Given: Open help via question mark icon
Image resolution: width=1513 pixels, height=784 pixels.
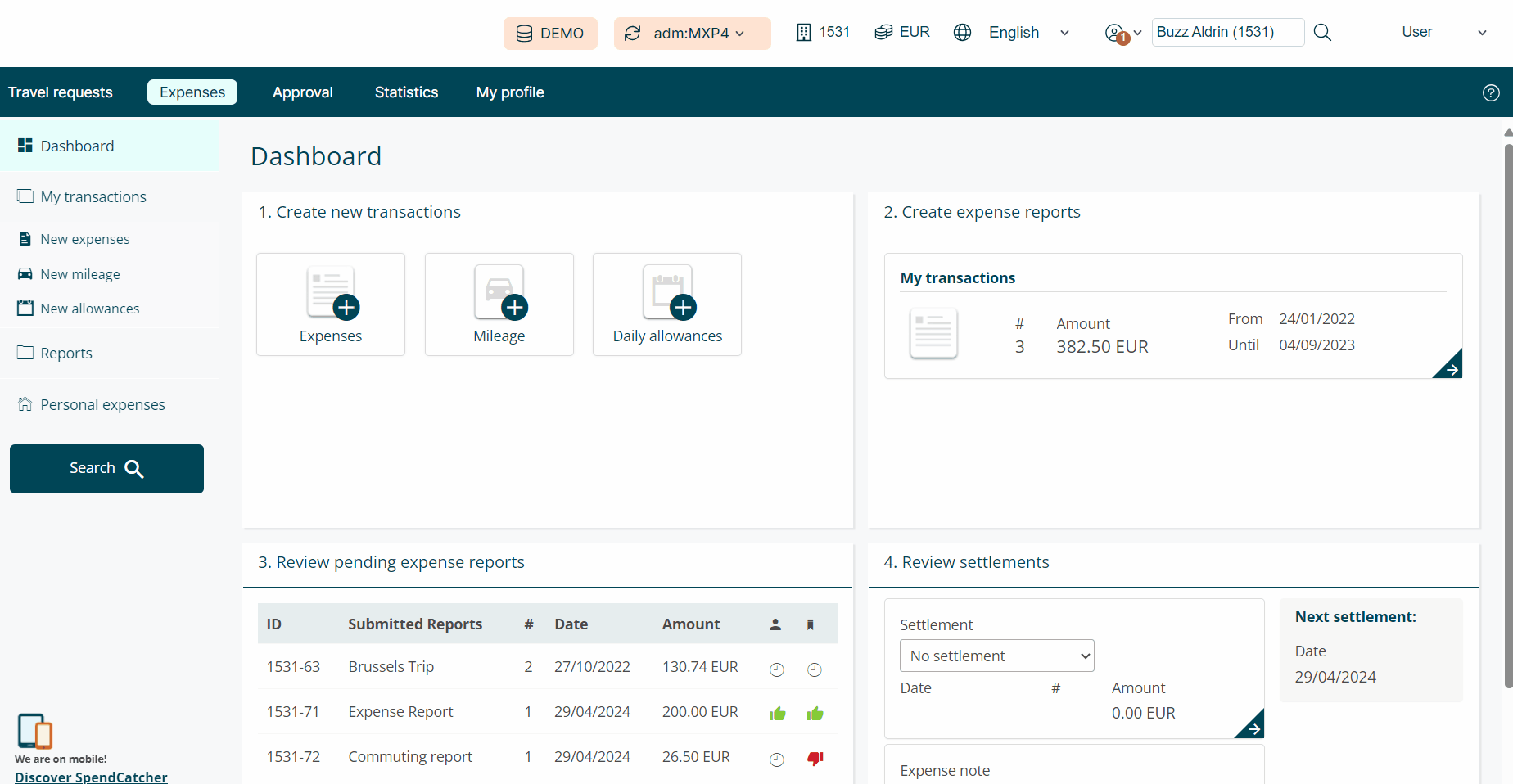Looking at the screenshot, I should click(x=1491, y=92).
